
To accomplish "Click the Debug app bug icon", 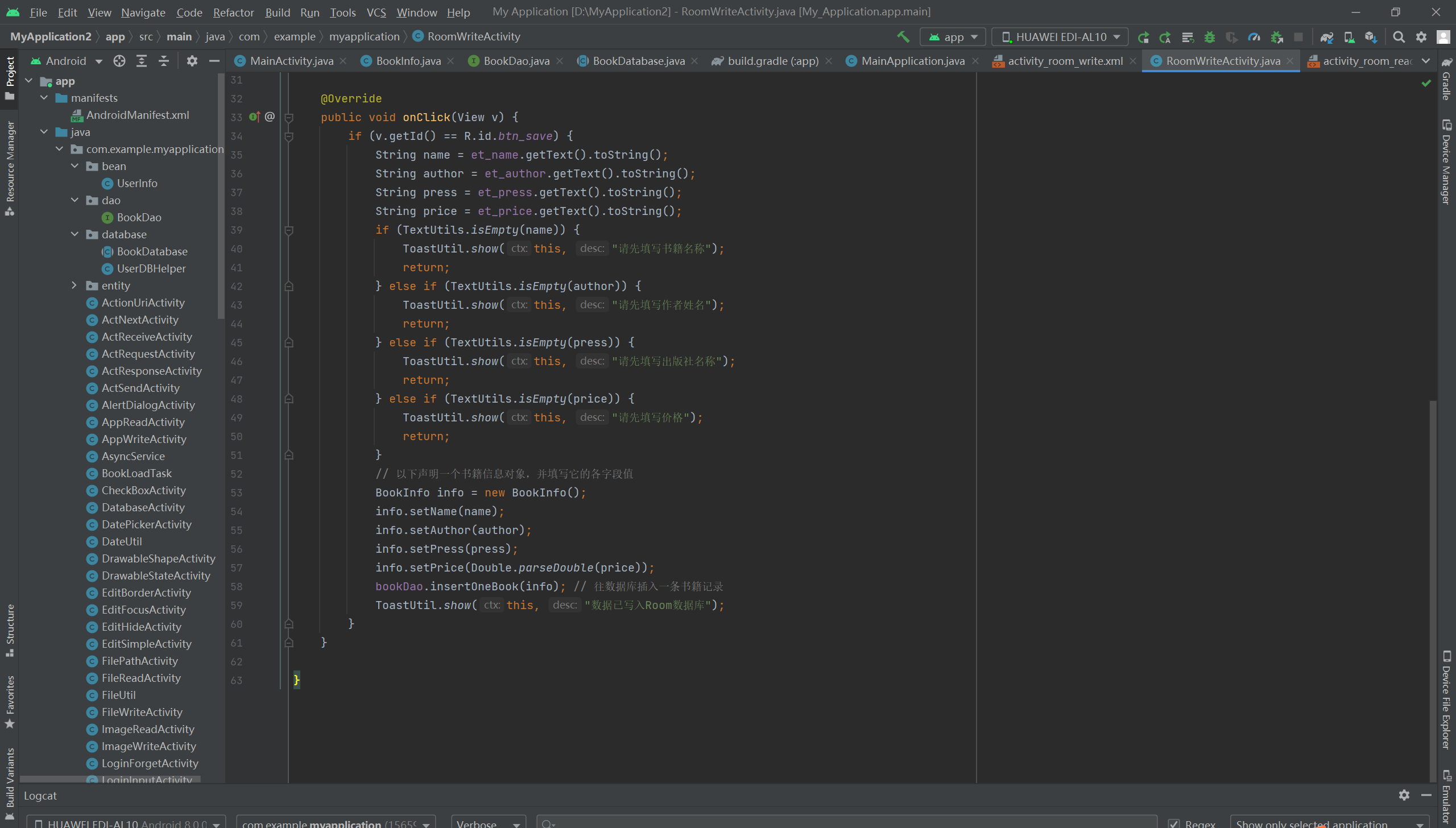I will 1209,37.
